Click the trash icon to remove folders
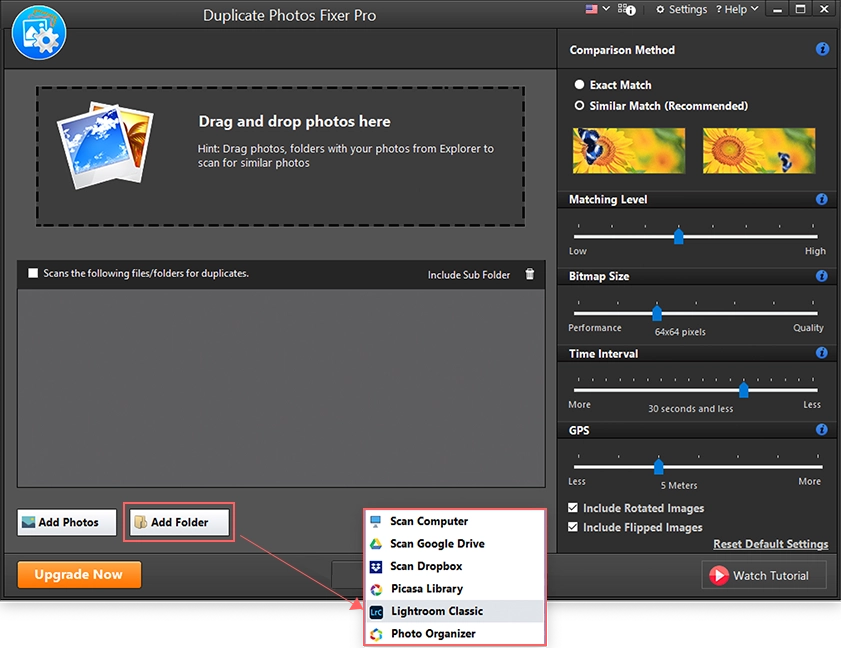Image resolution: width=841 pixels, height=648 pixels. [x=529, y=274]
